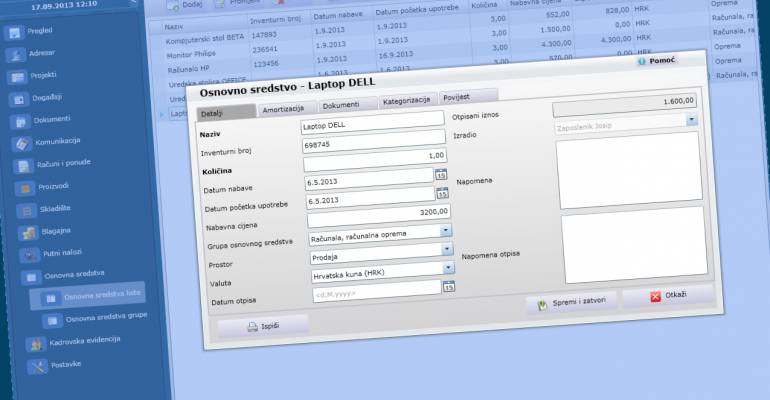Expand Izradio dropdown arrow

pos(692,119)
